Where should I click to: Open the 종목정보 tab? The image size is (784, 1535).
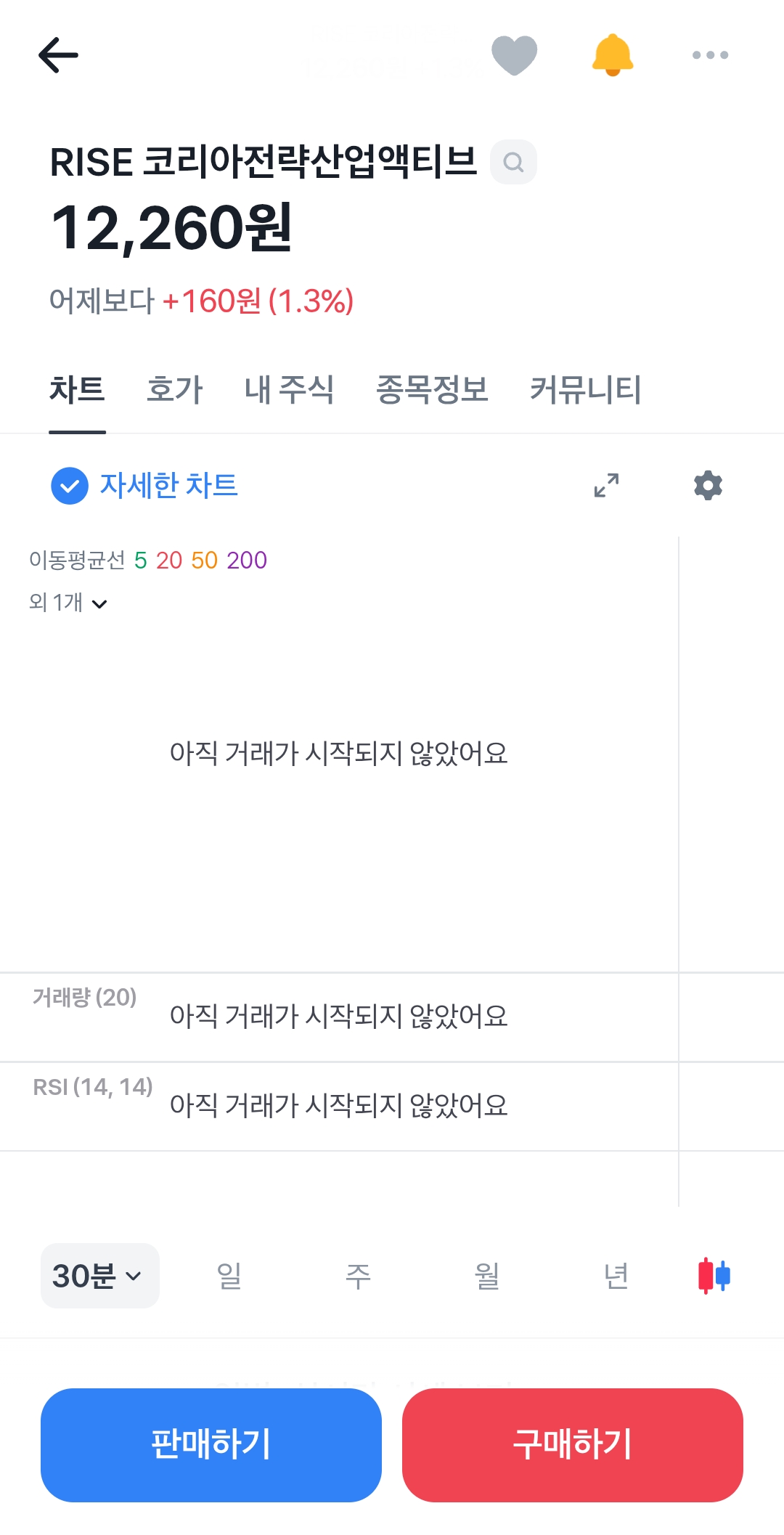tap(432, 389)
